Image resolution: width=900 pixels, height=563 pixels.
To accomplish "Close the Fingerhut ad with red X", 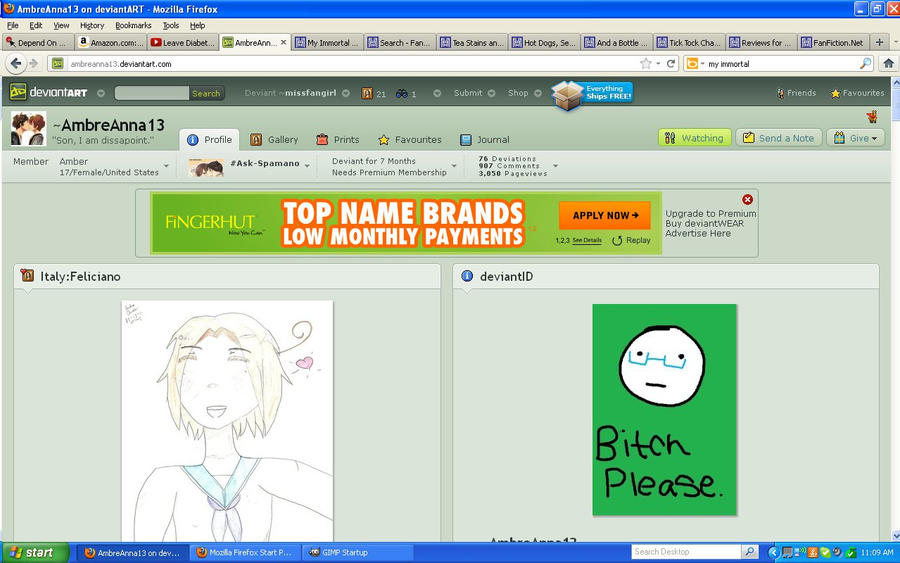I will coord(747,199).
